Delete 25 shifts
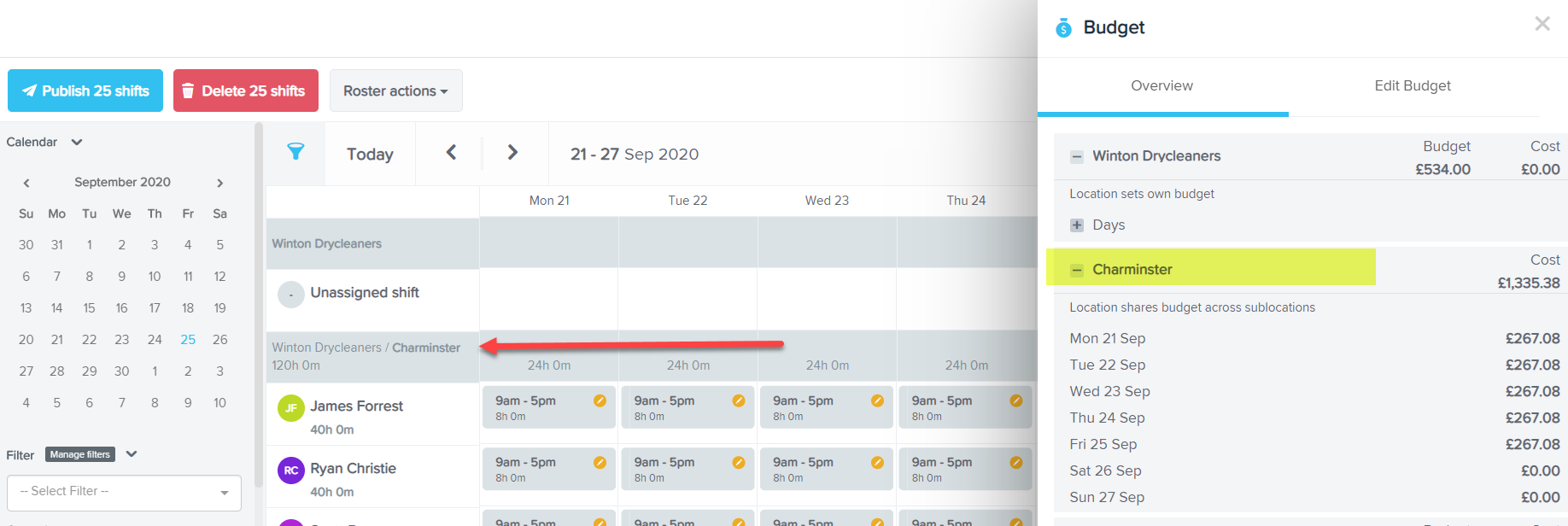The image size is (1568, 526). (246, 91)
